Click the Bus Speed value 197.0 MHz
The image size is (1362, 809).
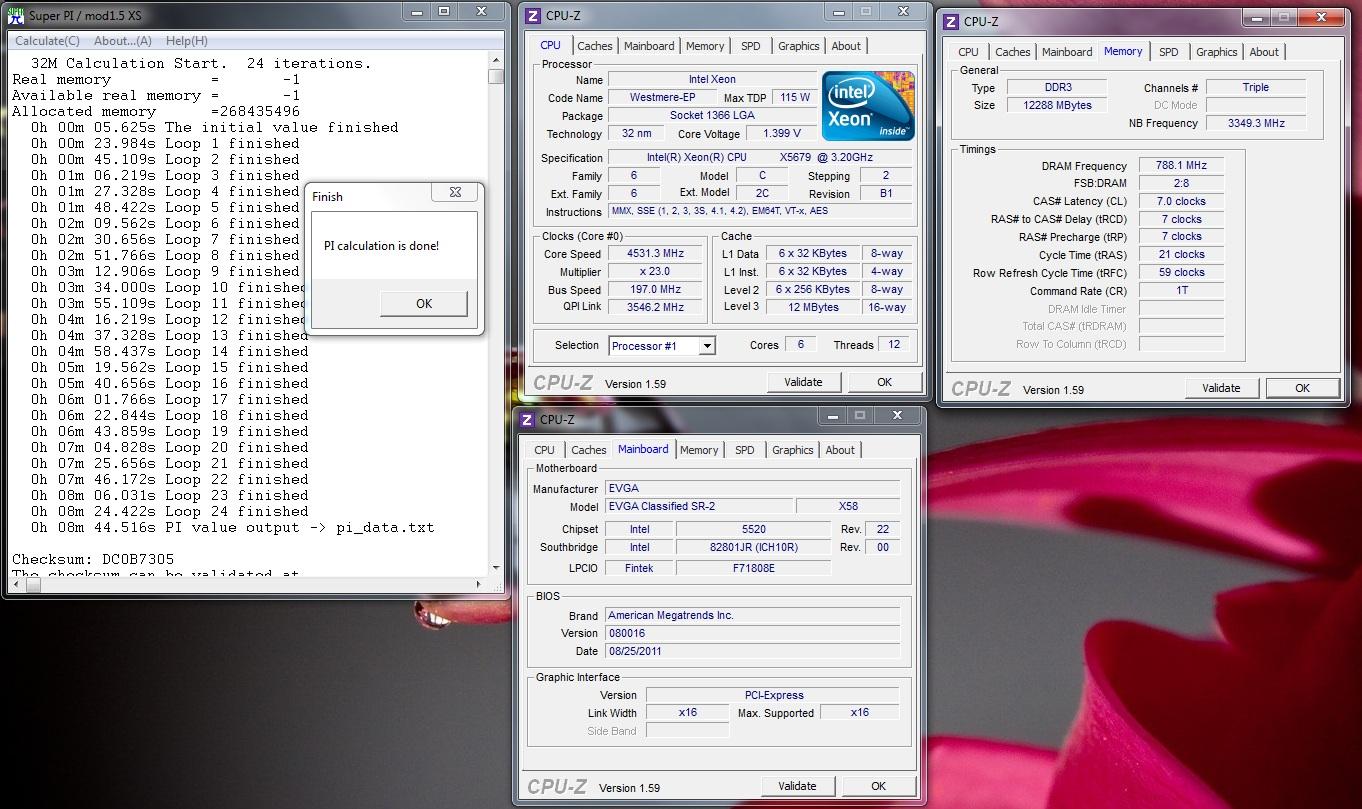click(x=655, y=290)
